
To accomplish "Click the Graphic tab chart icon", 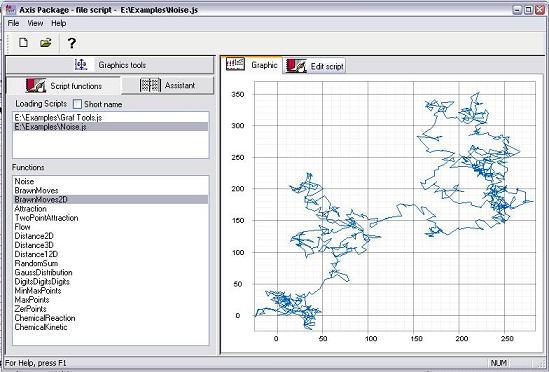I will (235, 64).
